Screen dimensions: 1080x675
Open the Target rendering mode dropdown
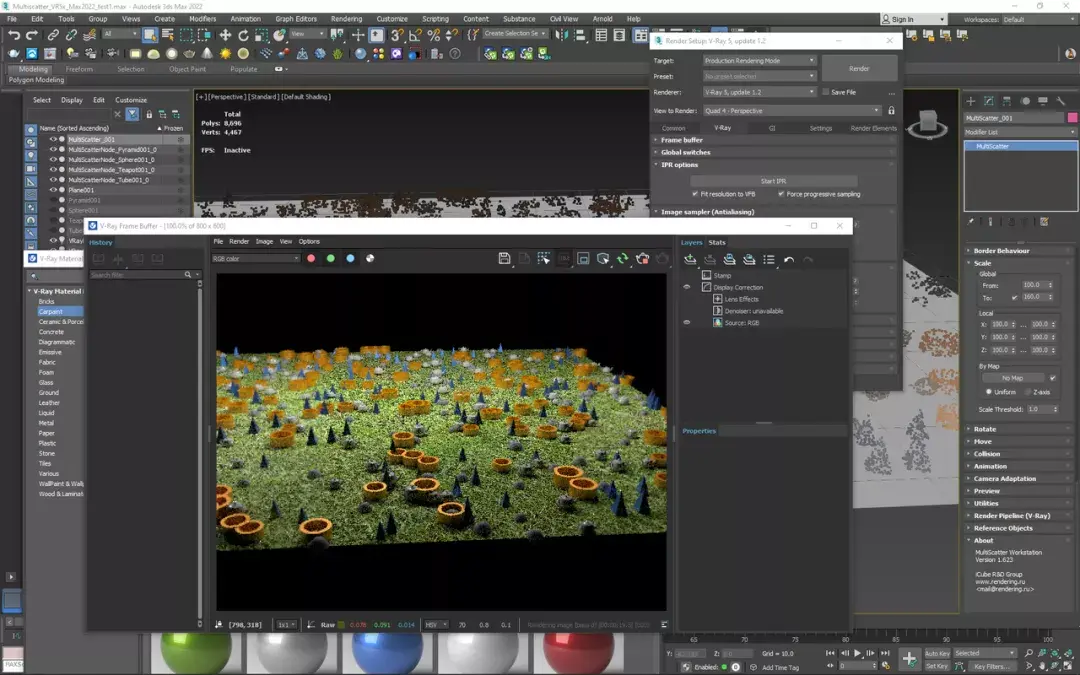760,61
